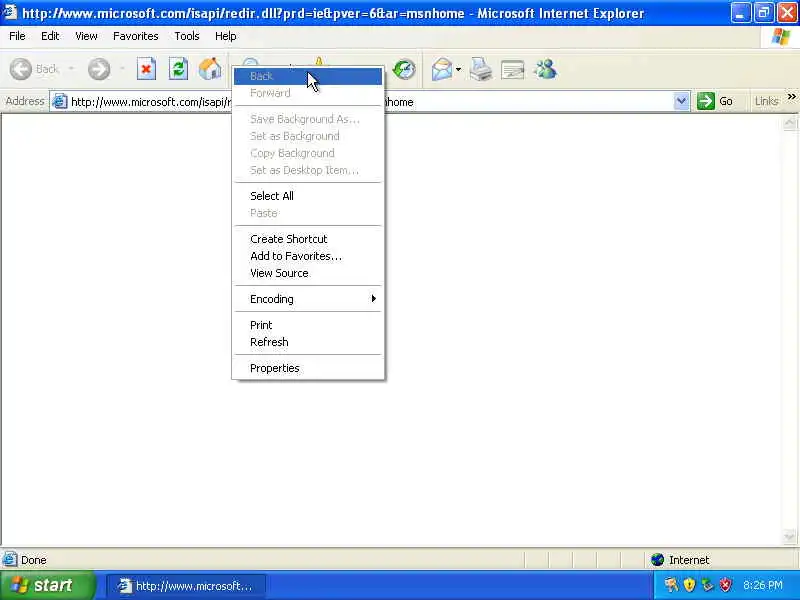
Task: Open the Tools menu
Action: point(187,36)
